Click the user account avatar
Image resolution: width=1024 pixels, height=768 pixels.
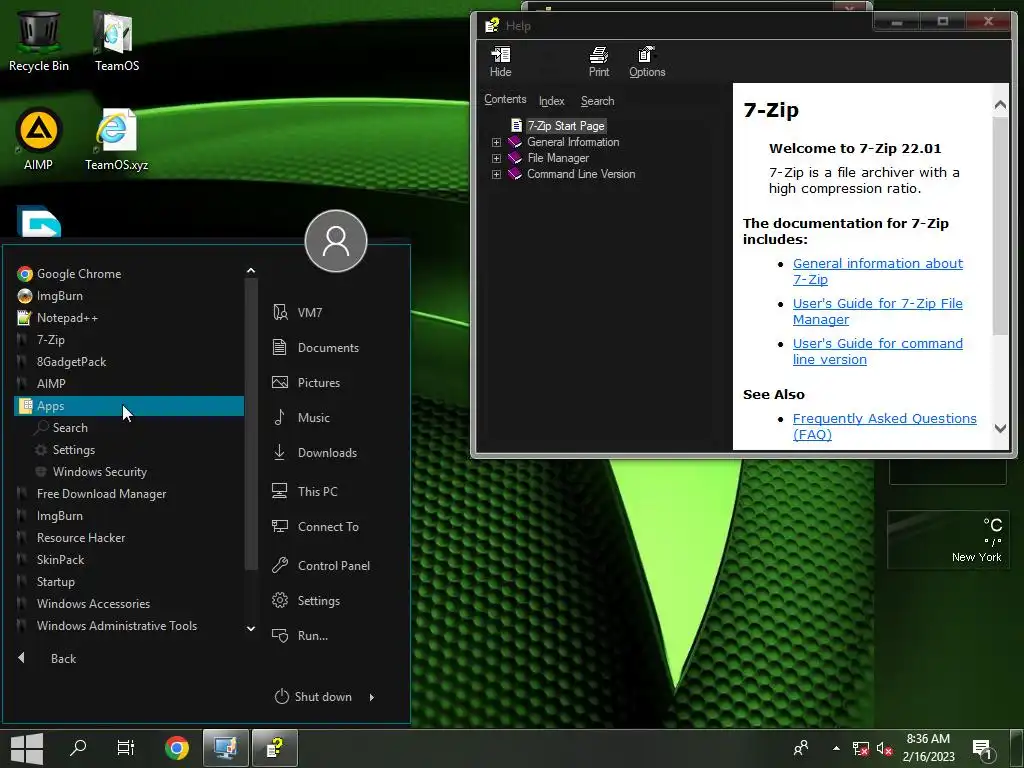(336, 240)
